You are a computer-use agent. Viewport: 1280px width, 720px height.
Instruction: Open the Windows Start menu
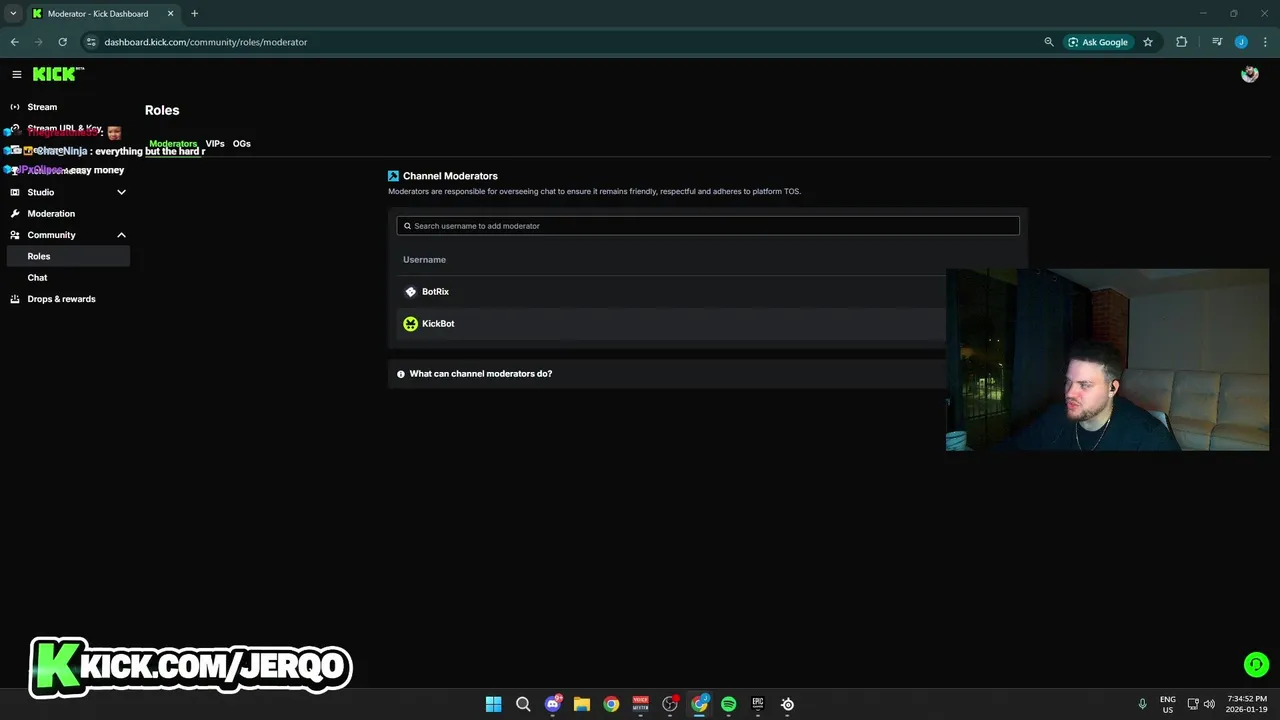click(x=493, y=704)
